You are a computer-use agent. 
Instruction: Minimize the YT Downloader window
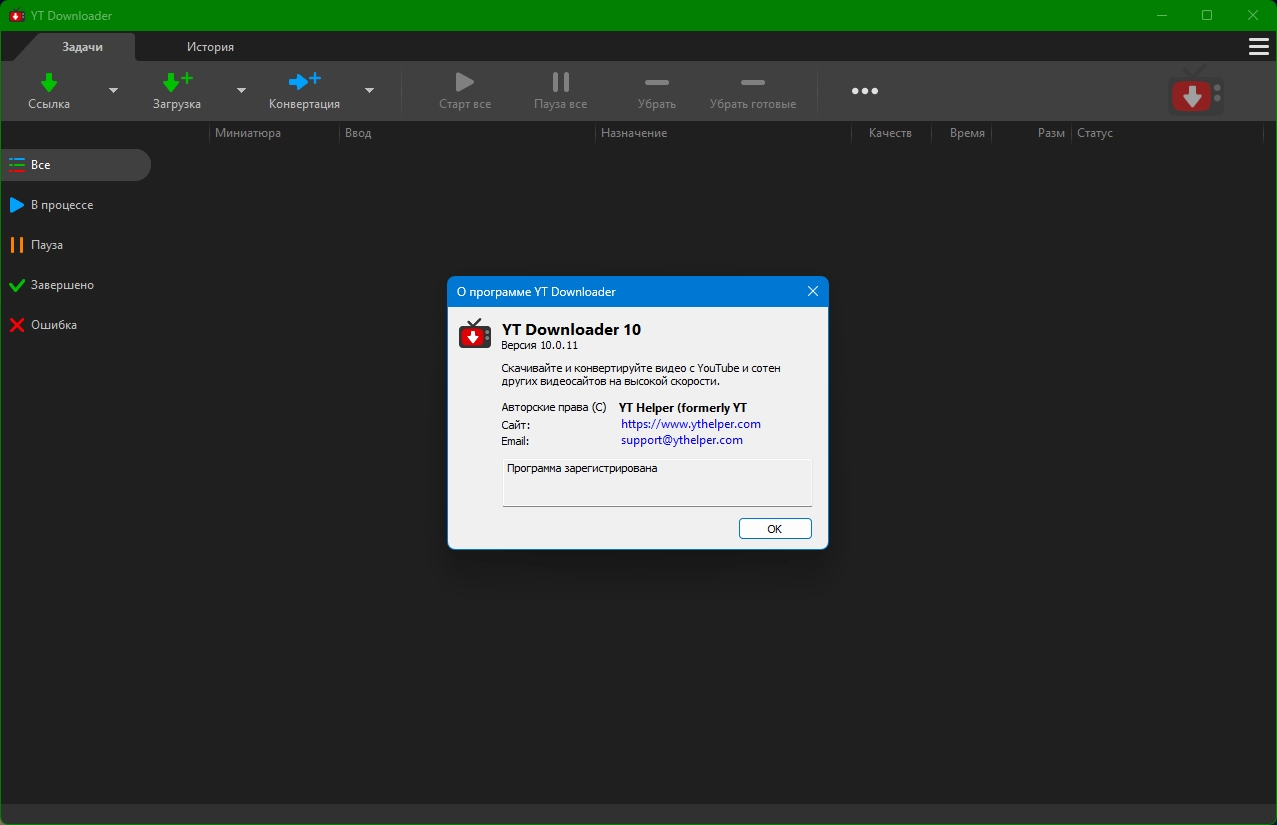click(x=1162, y=15)
